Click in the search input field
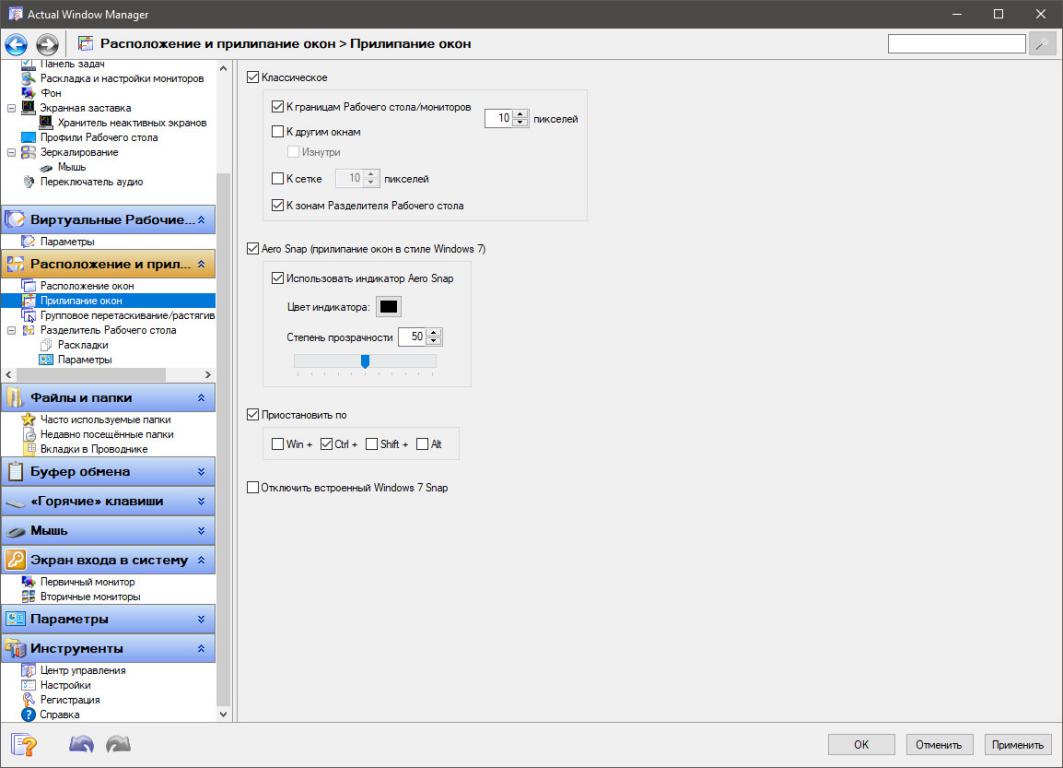The width and height of the screenshot is (1063, 768). pos(955,44)
